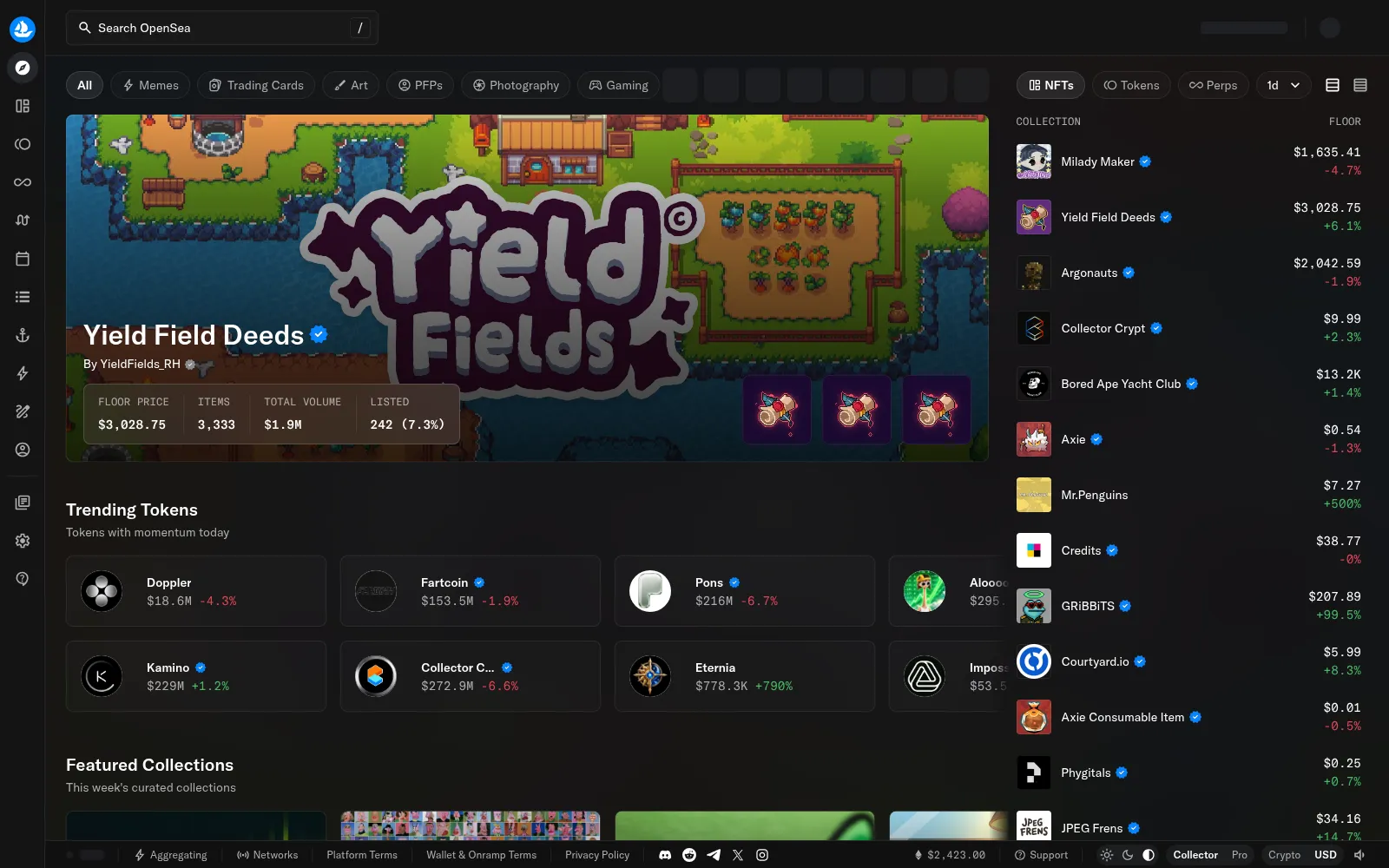Screen dimensions: 1389x868
Task: Open the anchor rewards icon in sidebar
Action: (x=23, y=335)
